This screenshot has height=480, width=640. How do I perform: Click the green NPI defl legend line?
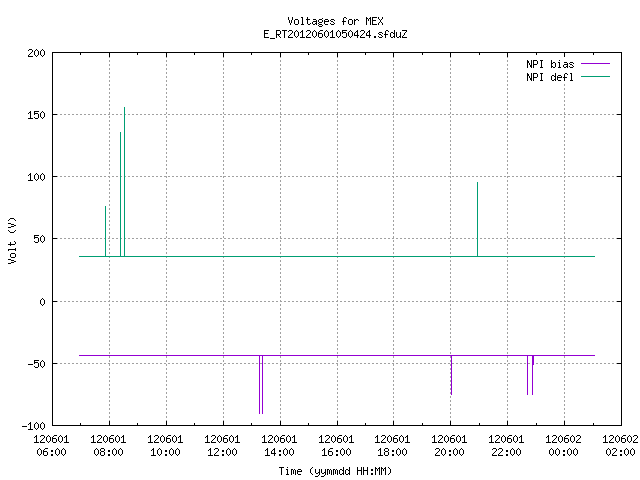(595, 76)
